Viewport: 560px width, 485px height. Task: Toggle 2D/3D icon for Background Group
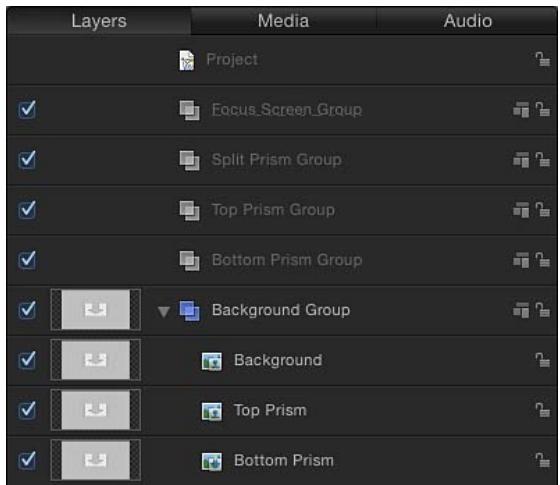pyautogui.click(x=521, y=310)
